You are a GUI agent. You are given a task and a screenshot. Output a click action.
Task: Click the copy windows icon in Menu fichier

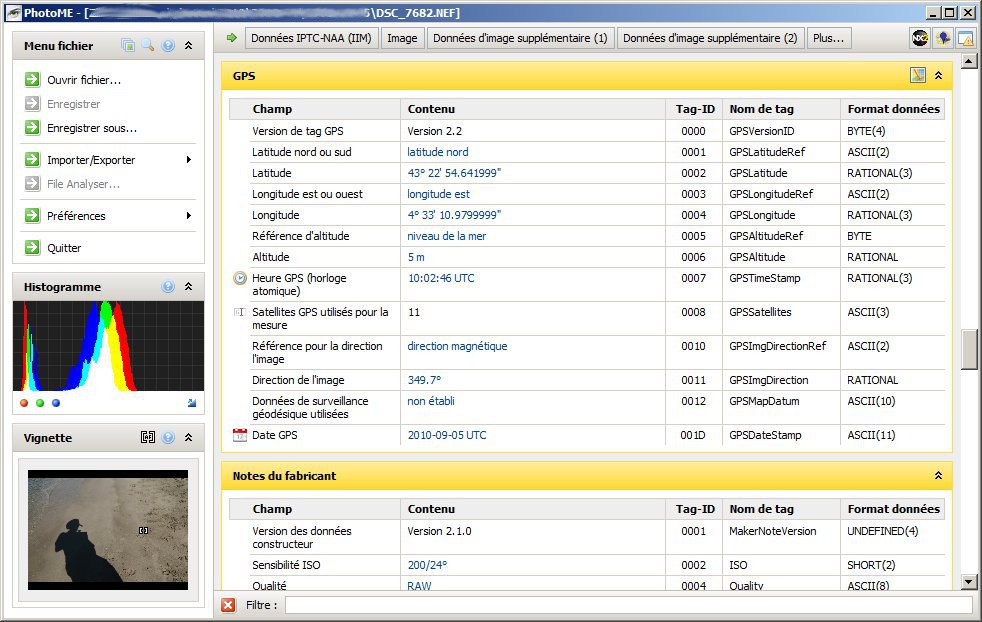(x=128, y=46)
